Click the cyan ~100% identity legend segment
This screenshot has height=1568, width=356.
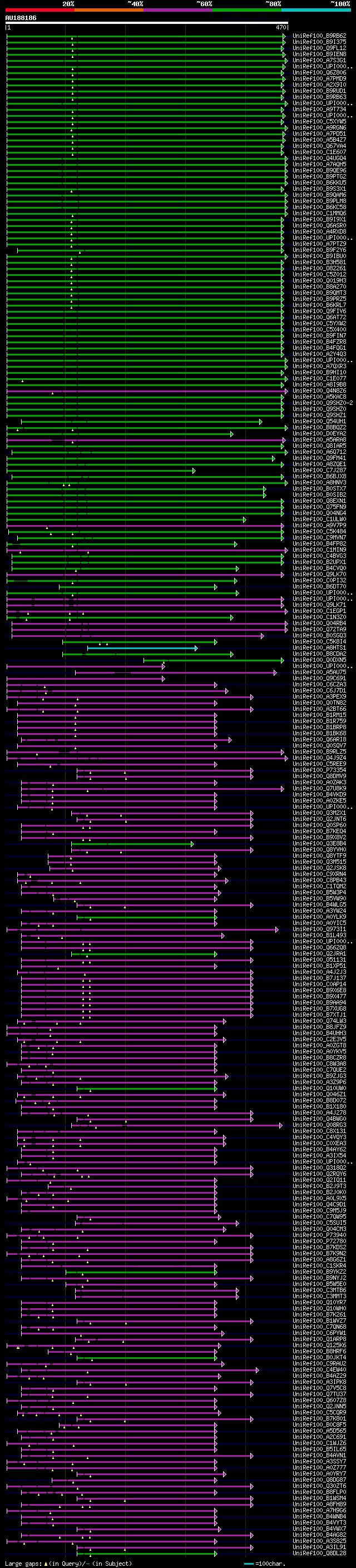[317, 10]
